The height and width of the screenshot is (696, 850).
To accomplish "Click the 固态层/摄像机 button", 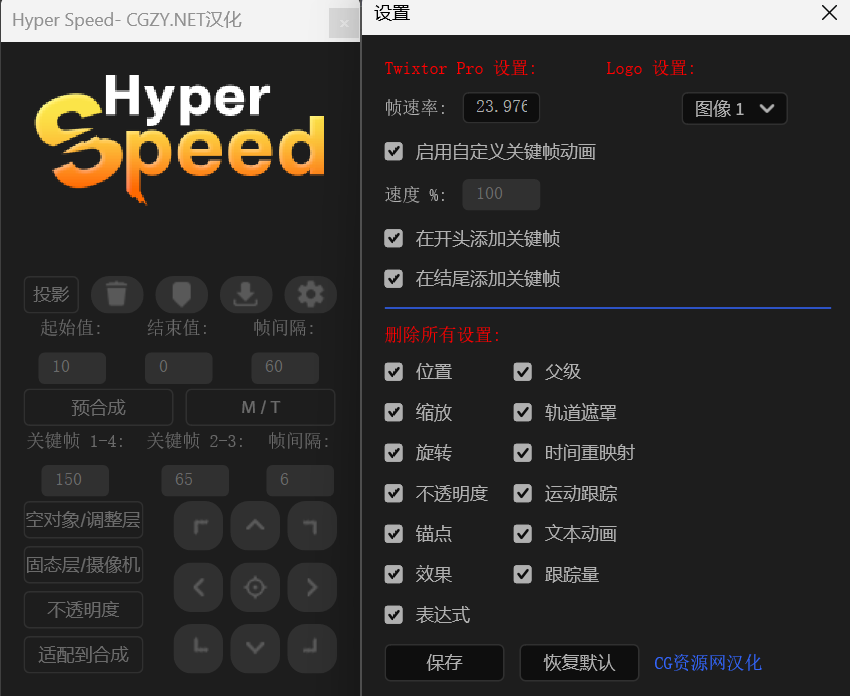I will click(x=83, y=565).
